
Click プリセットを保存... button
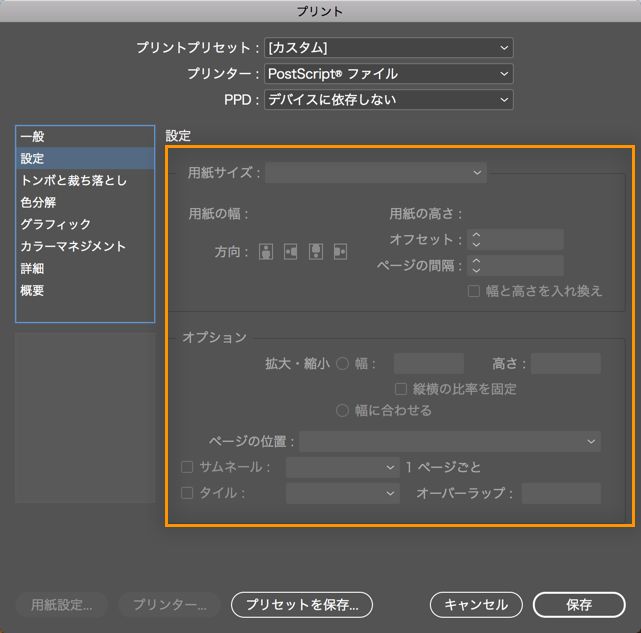[302, 605]
